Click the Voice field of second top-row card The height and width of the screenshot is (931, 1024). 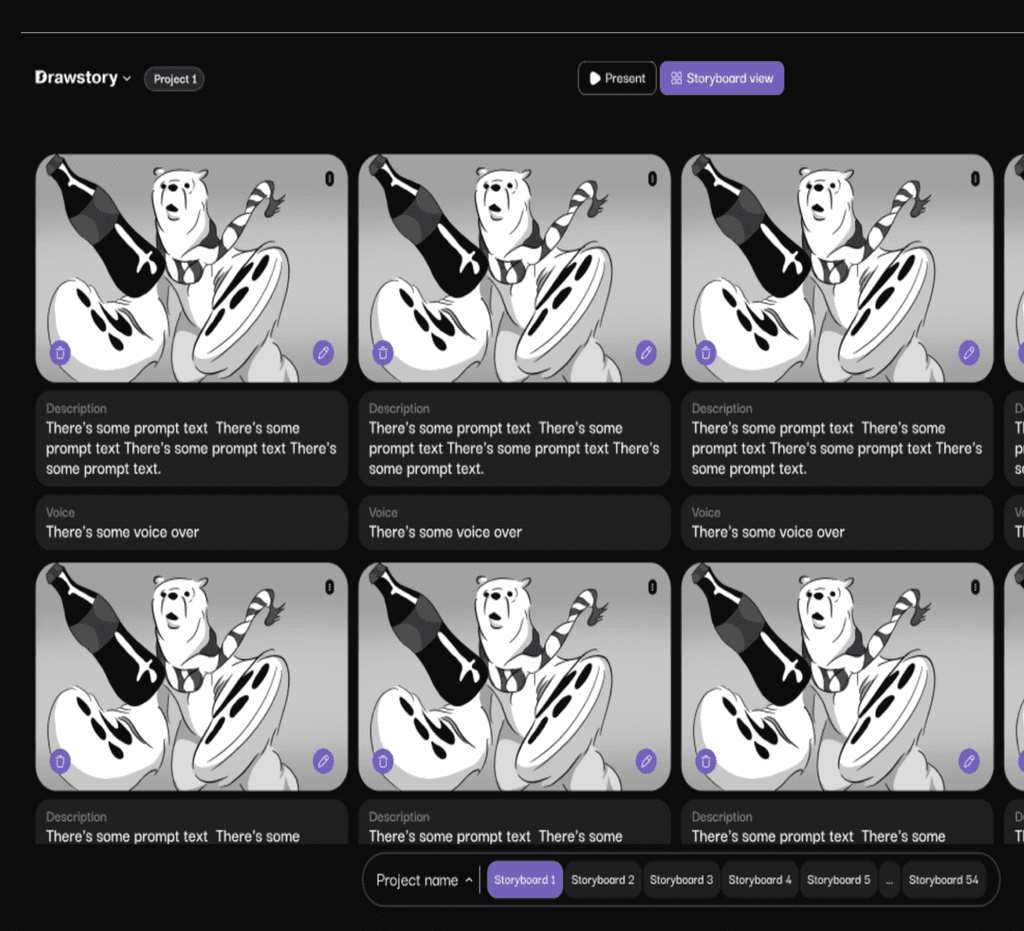(515, 522)
